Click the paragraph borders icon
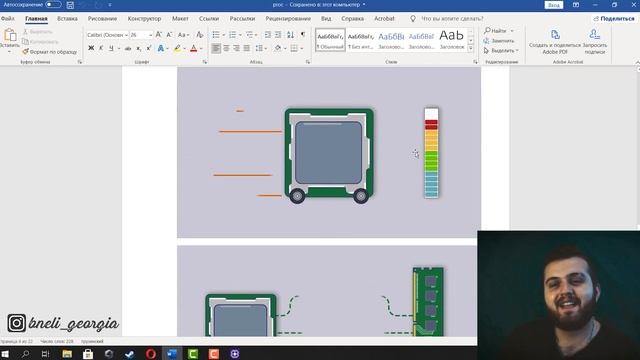The image size is (640, 360). click(x=294, y=49)
